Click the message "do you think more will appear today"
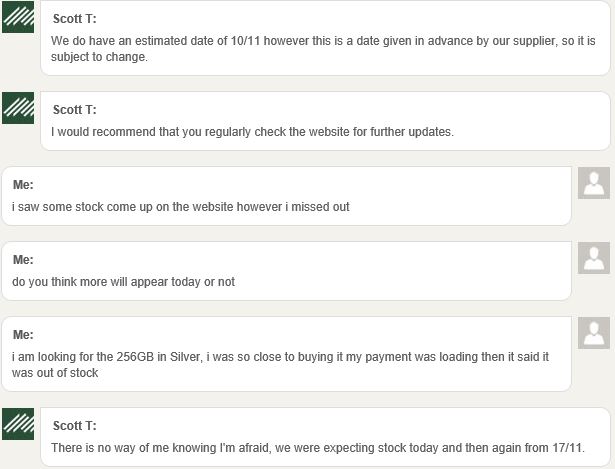 point(286,271)
